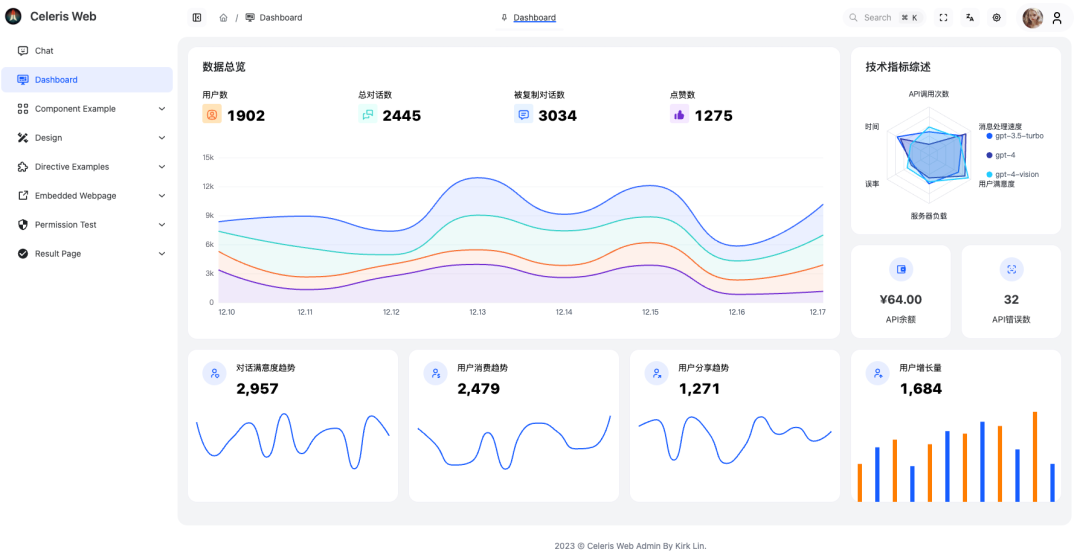Click the Celeris Web logo icon
This screenshot has height=558, width=1080.
(13, 17)
